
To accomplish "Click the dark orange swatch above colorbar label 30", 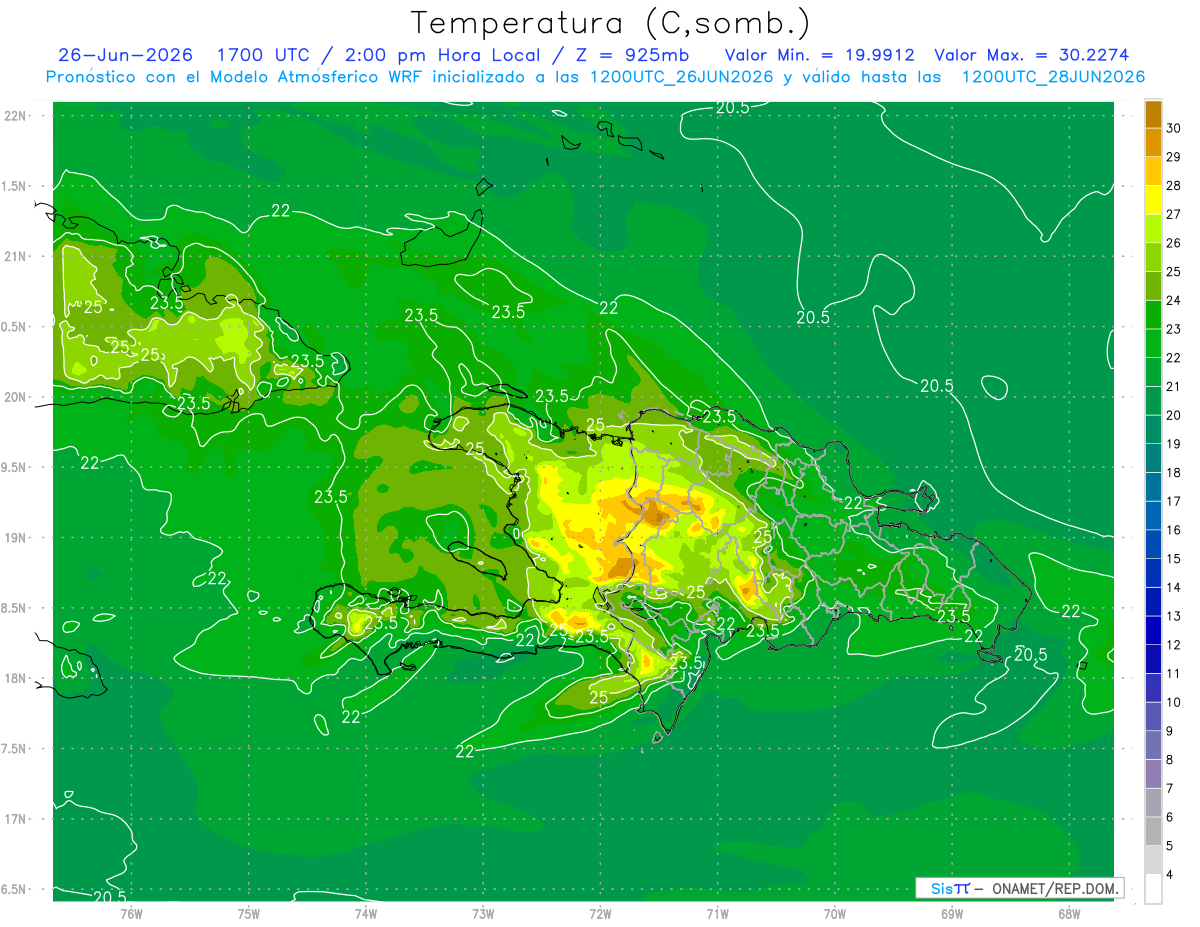I will click(x=1153, y=115).
